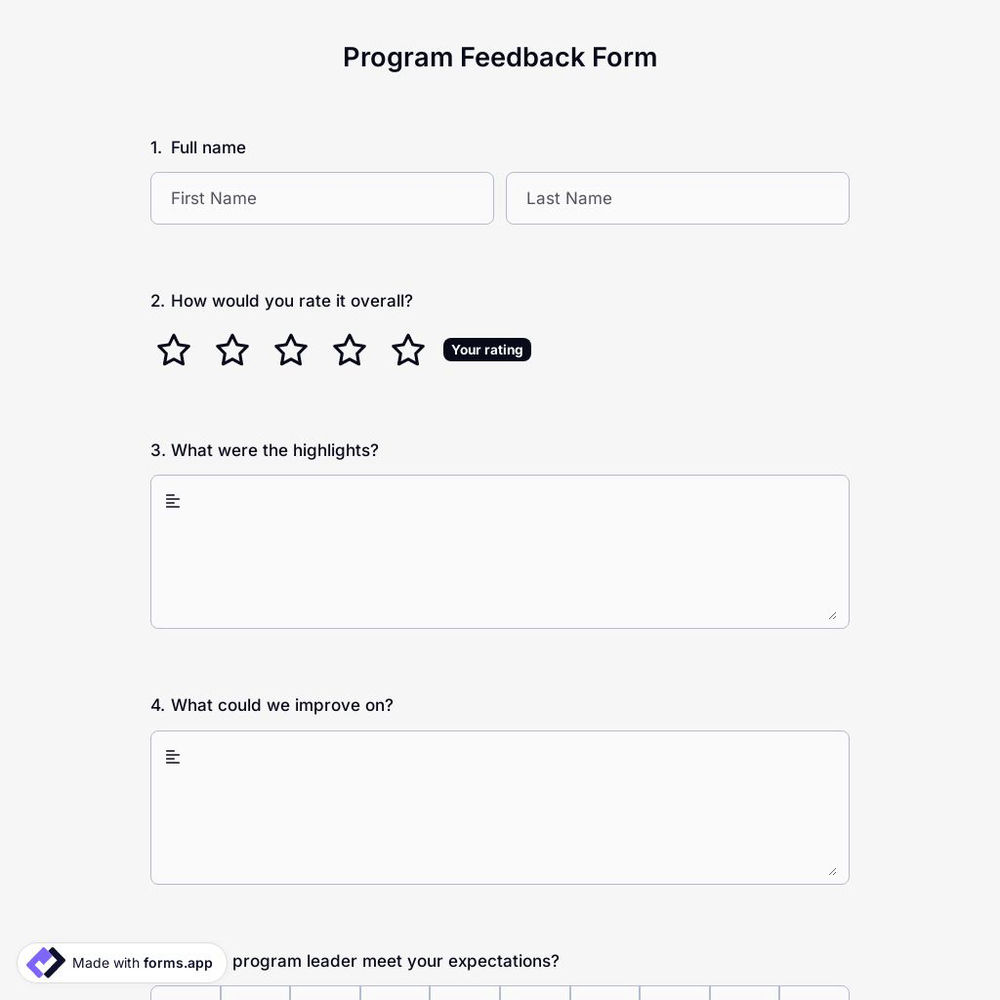Click inside the Last Name field

(x=677, y=198)
